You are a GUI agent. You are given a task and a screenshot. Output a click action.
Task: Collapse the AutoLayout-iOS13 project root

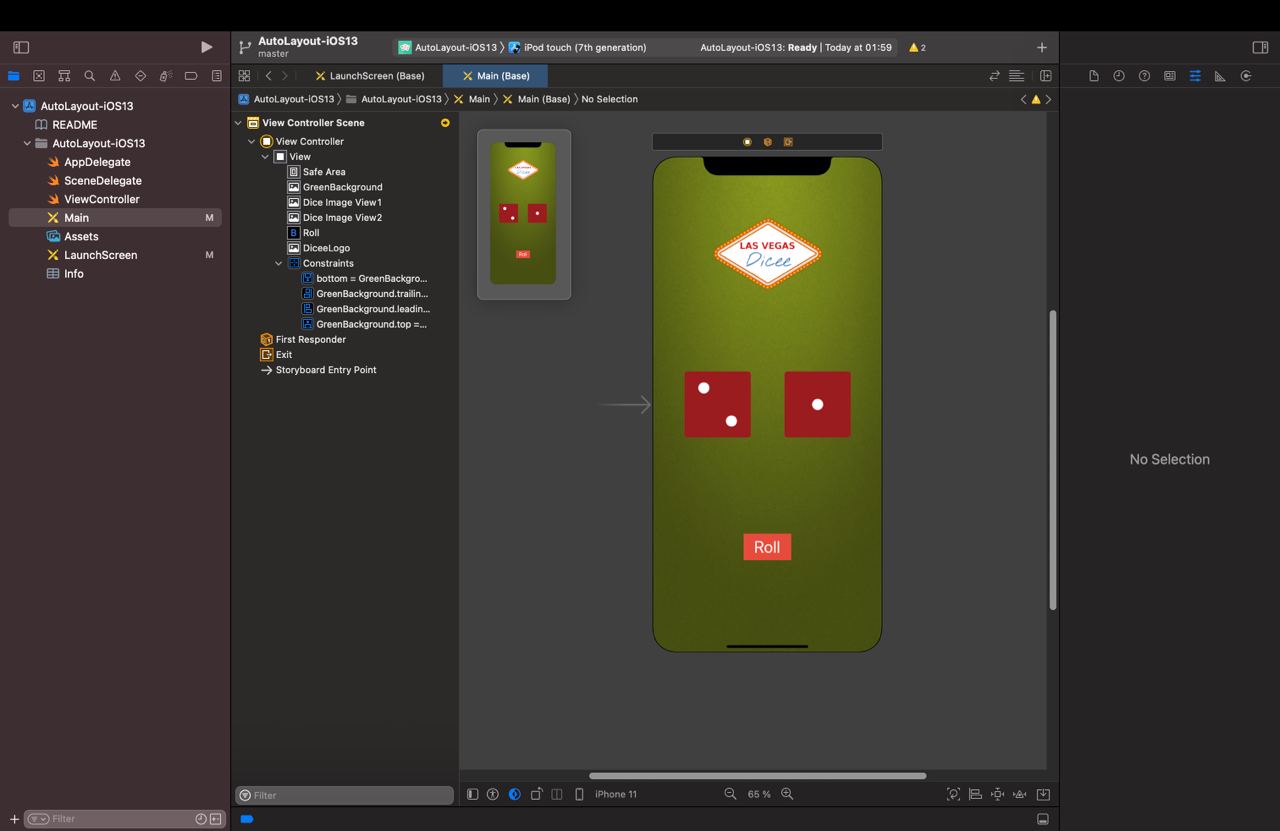pyautogui.click(x=15, y=106)
